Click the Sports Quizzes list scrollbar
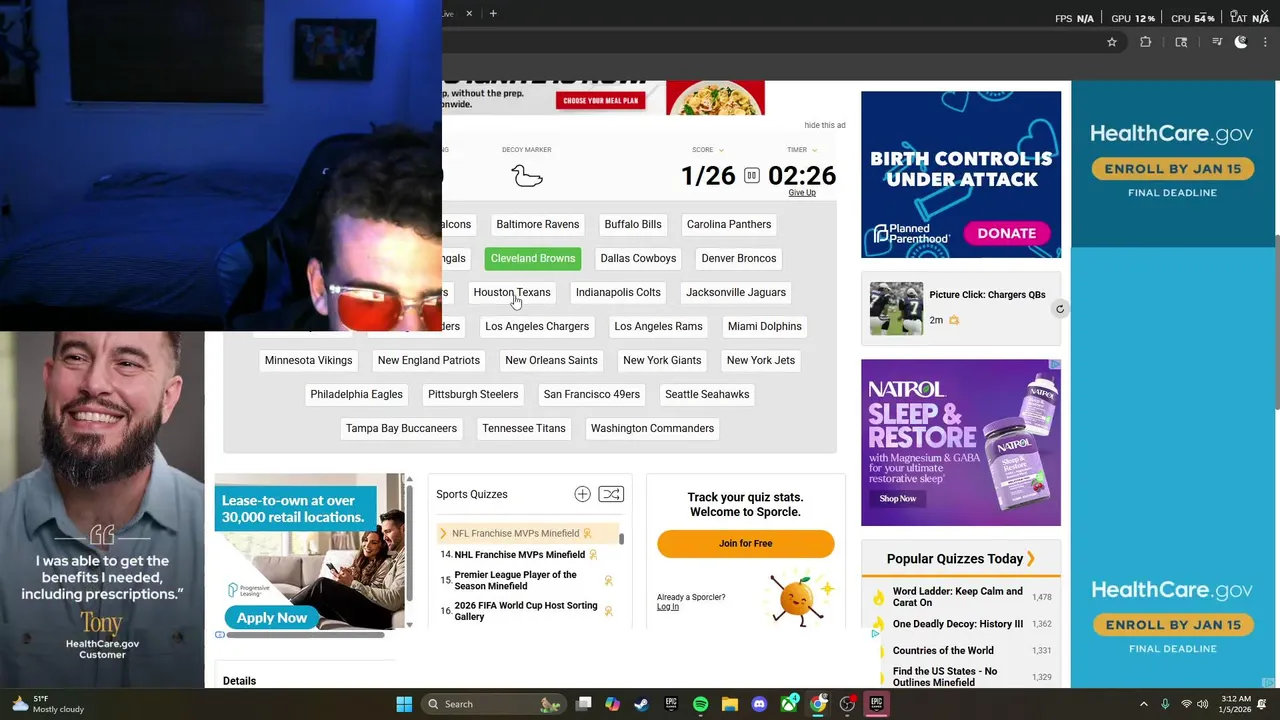Viewport: 1280px width, 720px height. [x=621, y=538]
